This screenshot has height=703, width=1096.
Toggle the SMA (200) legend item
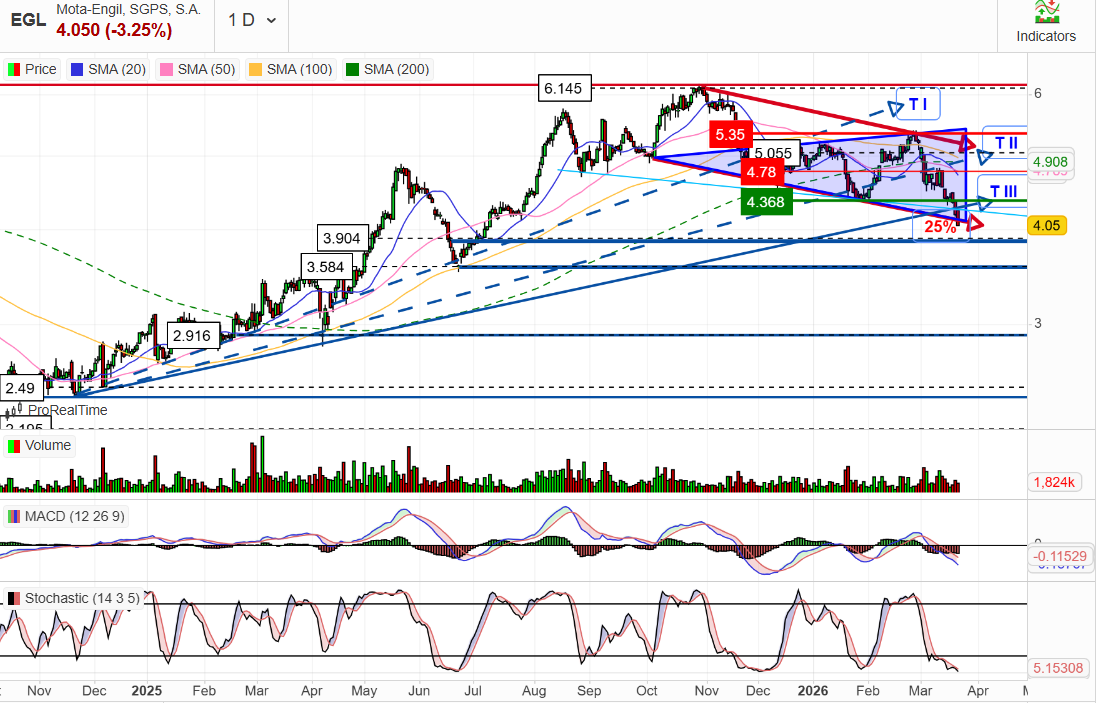click(387, 69)
